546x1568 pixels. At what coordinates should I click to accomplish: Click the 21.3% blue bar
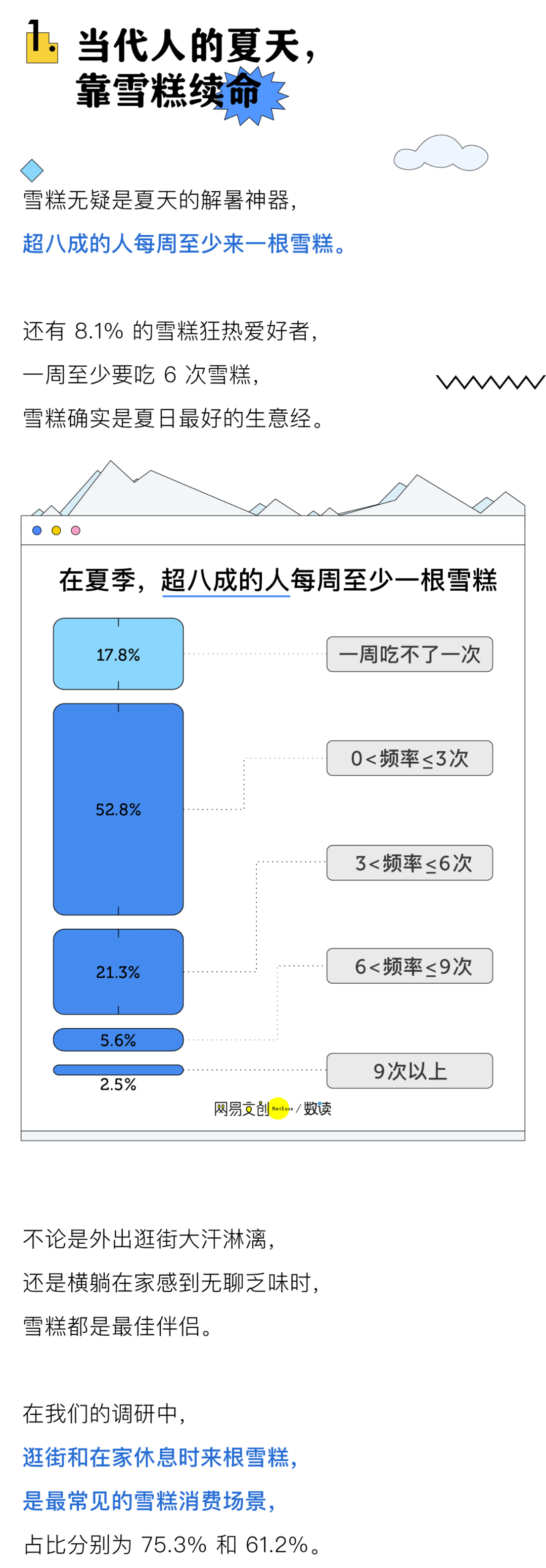click(118, 972)
